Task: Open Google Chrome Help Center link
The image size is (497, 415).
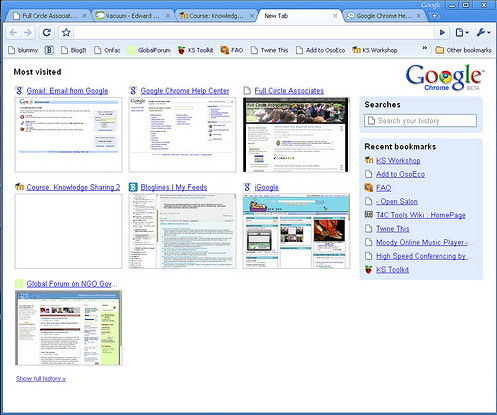Action: (x=185, y=91)
